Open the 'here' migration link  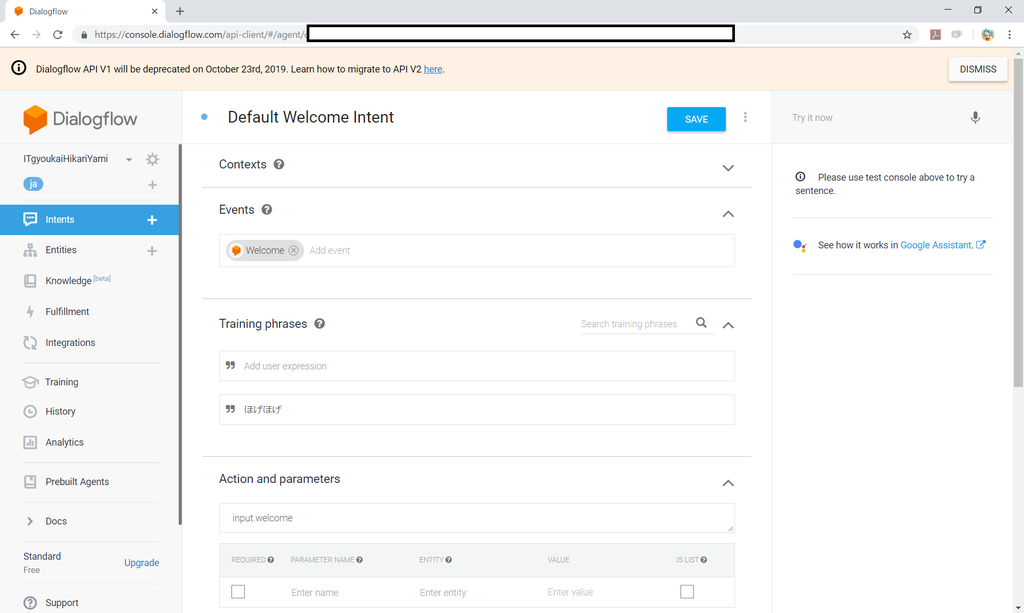433,69
